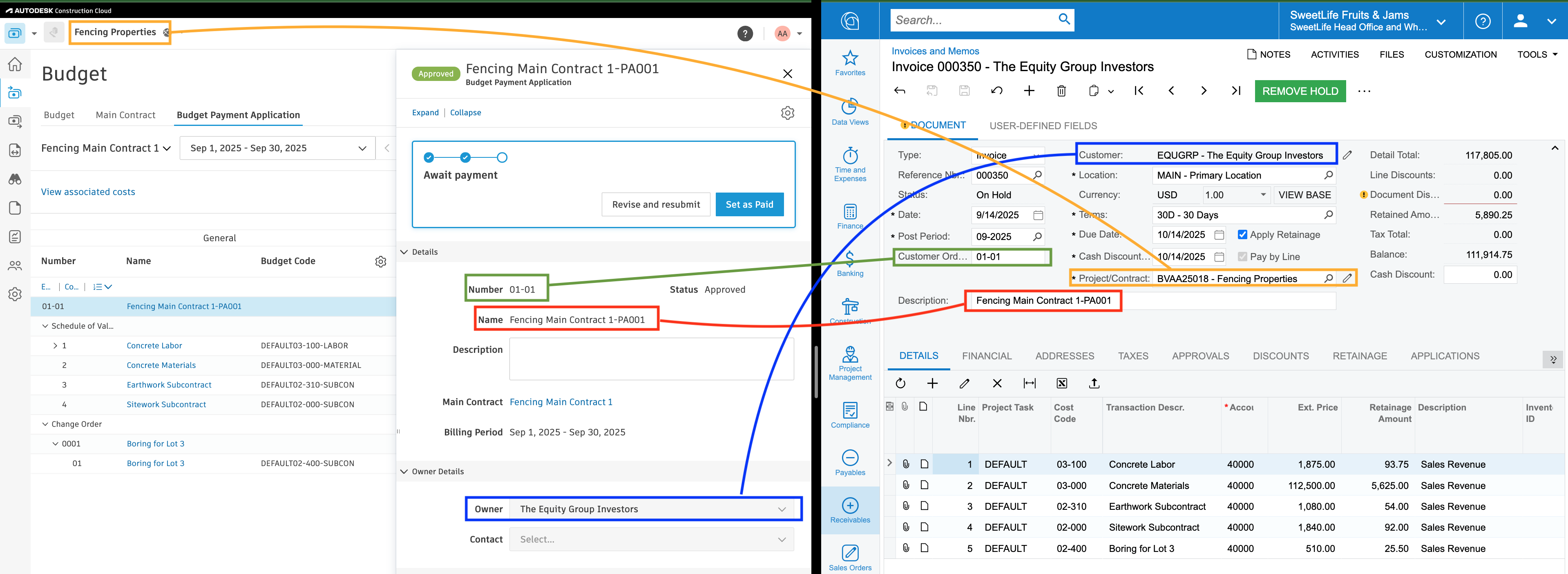The width and height of the screenshot is (1568, 574).
Task: Click Set as Paid
Action: tap(749, 204)
